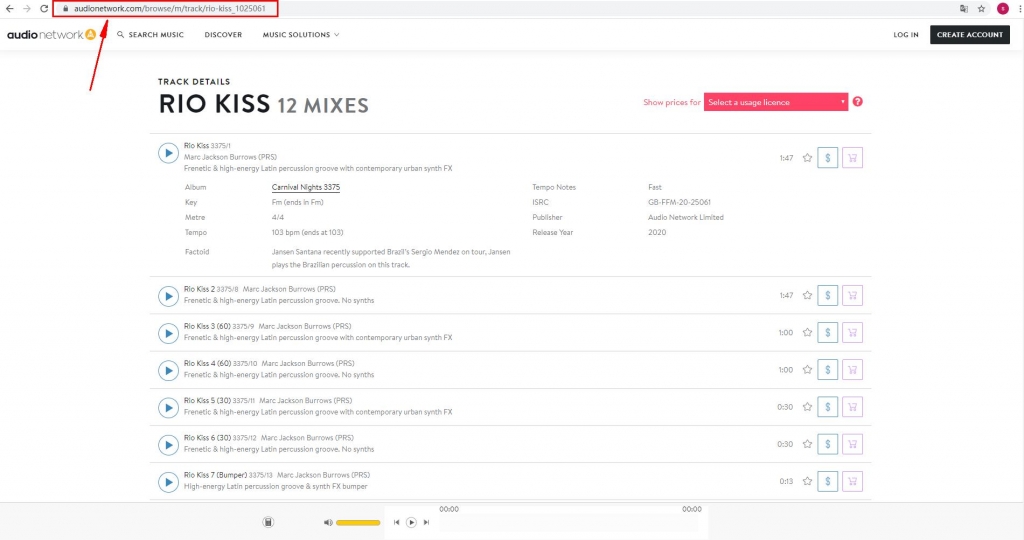1024x540 pixels.
Task: Click the Create Account button
Action: [x=969, y=35]
